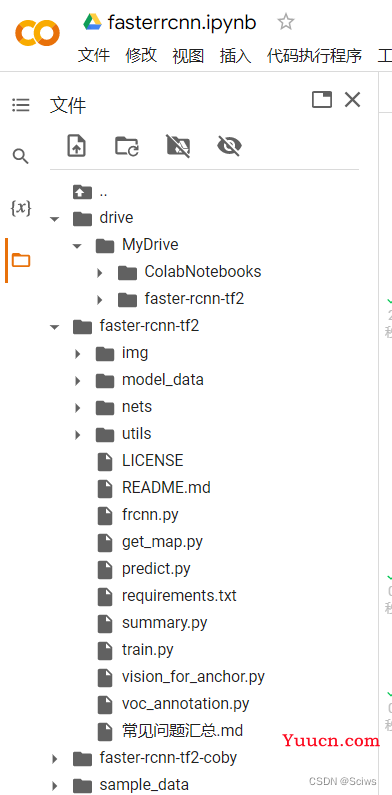Screen dimensions: 392x795
Task: Click the Colab logo icon
Action: (37, 33)
